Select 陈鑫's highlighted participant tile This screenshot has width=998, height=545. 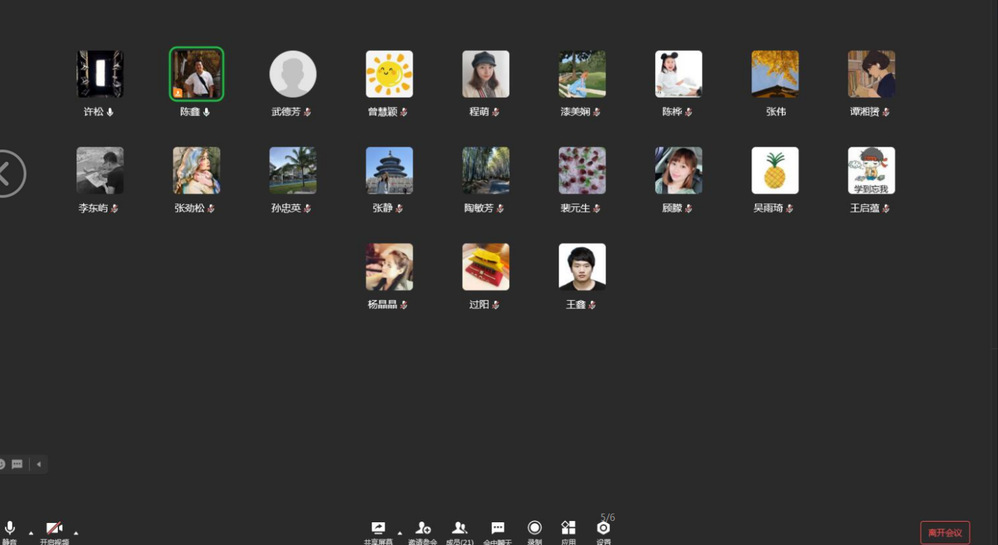pos(196,75)
